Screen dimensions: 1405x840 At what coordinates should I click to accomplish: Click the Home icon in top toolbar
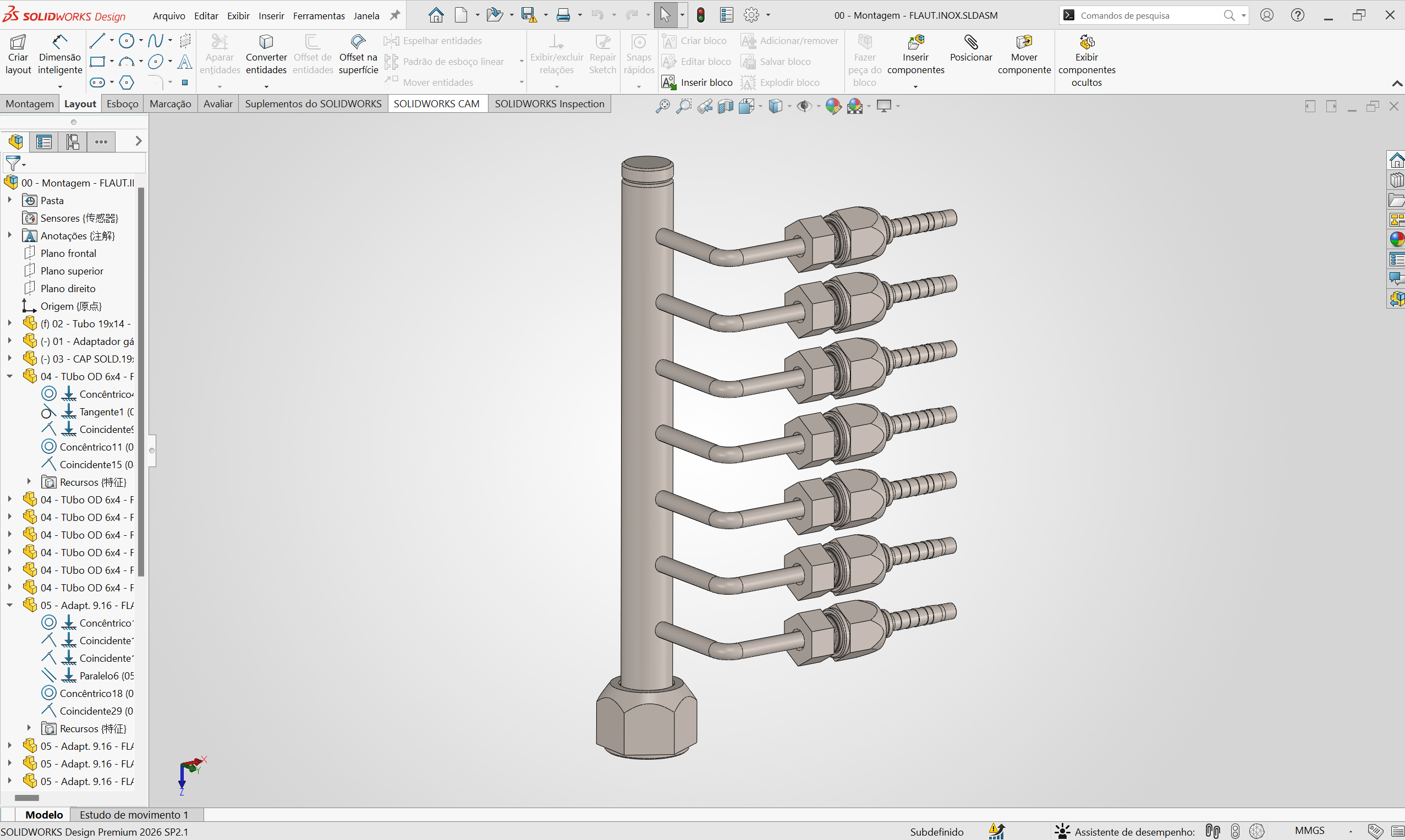tap(436, 15)
